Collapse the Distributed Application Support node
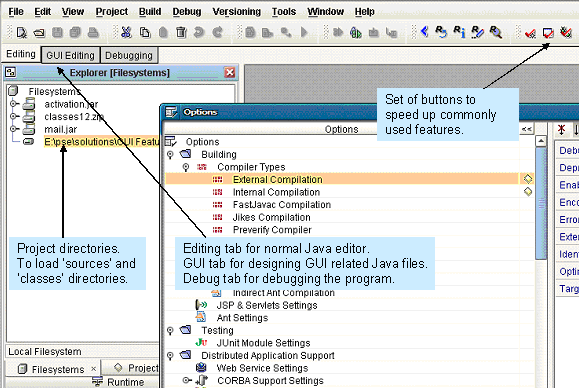Viewport: 579px width, 388px height. [x=170, y=356]
